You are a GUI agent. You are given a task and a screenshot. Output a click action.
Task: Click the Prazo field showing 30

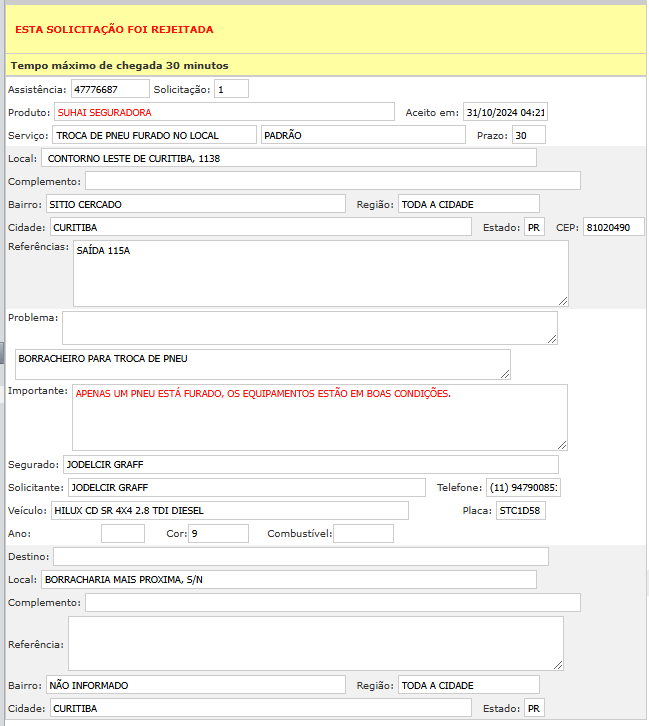click(528, 135)
